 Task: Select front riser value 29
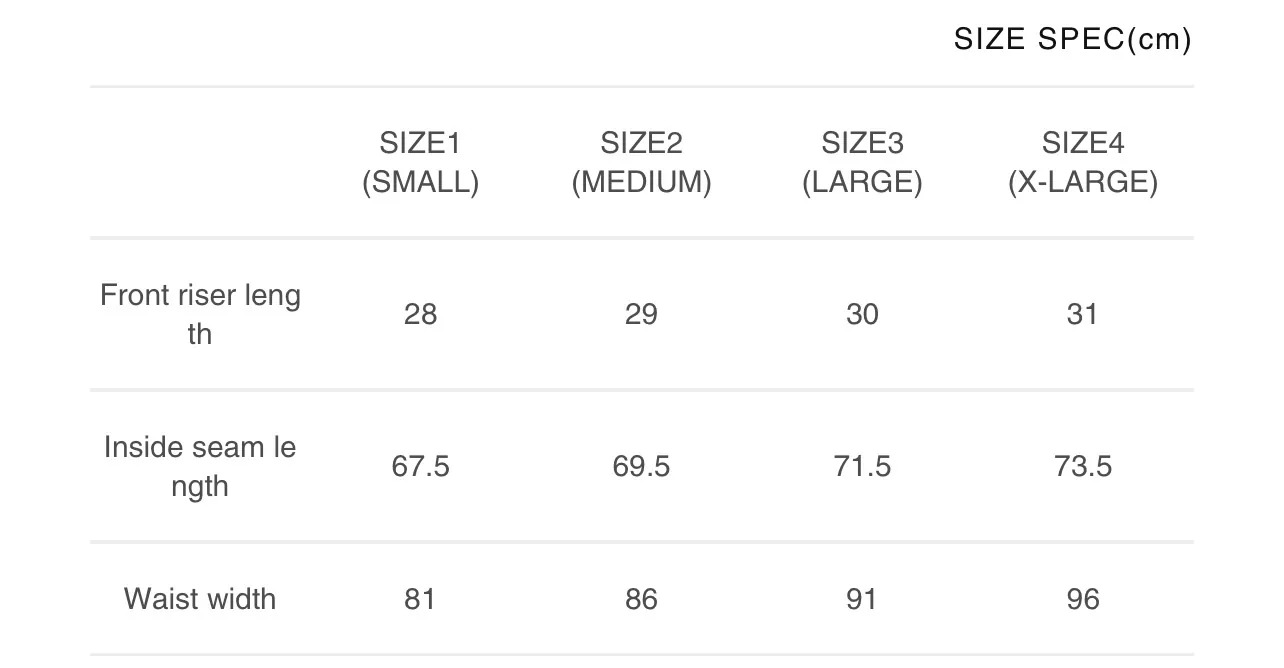point(641,314)
